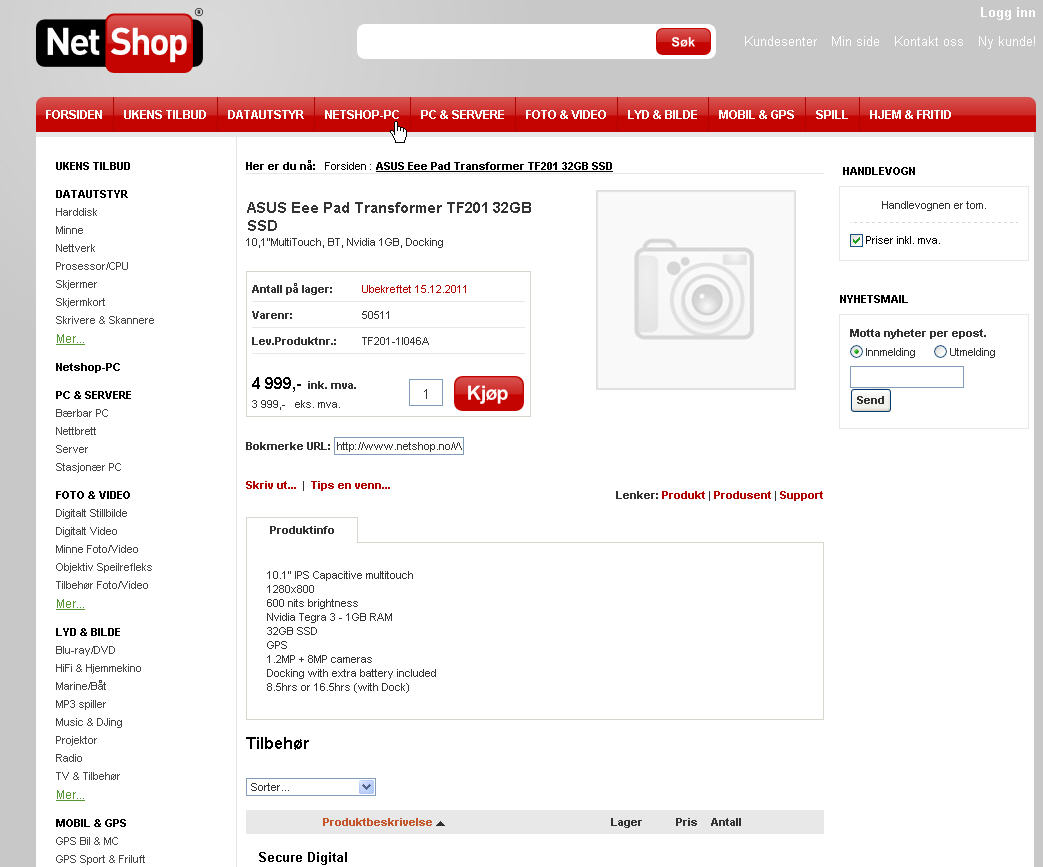Screen dimensions: 1043x867
Task: Sort table by Pris column
Action: tap(686, 822)
